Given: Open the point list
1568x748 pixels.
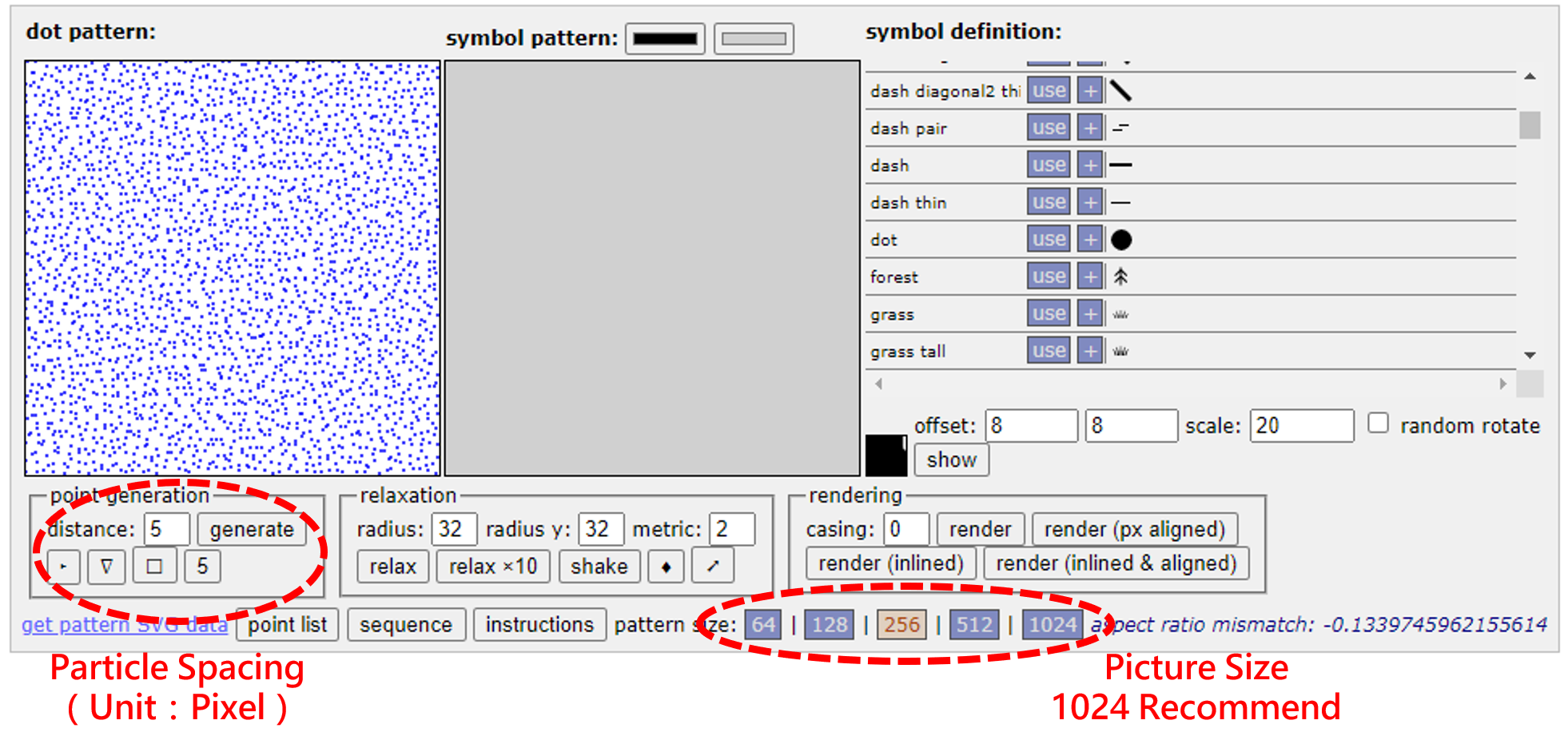Looking at the screenshot, I should (x=288, y=625).
